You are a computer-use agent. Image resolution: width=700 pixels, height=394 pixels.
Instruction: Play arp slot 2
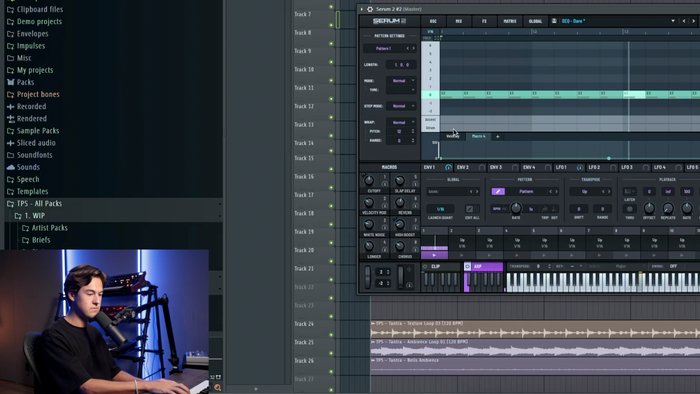(462, 255)
